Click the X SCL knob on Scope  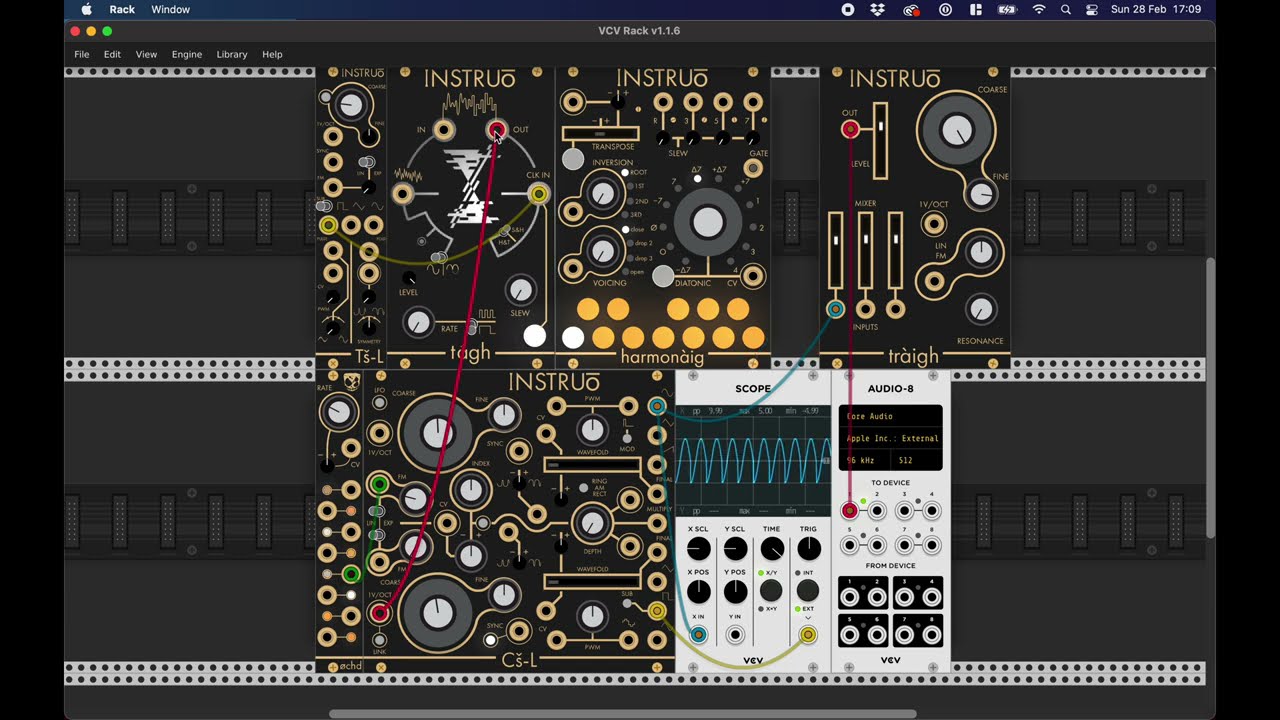(699, 548)
